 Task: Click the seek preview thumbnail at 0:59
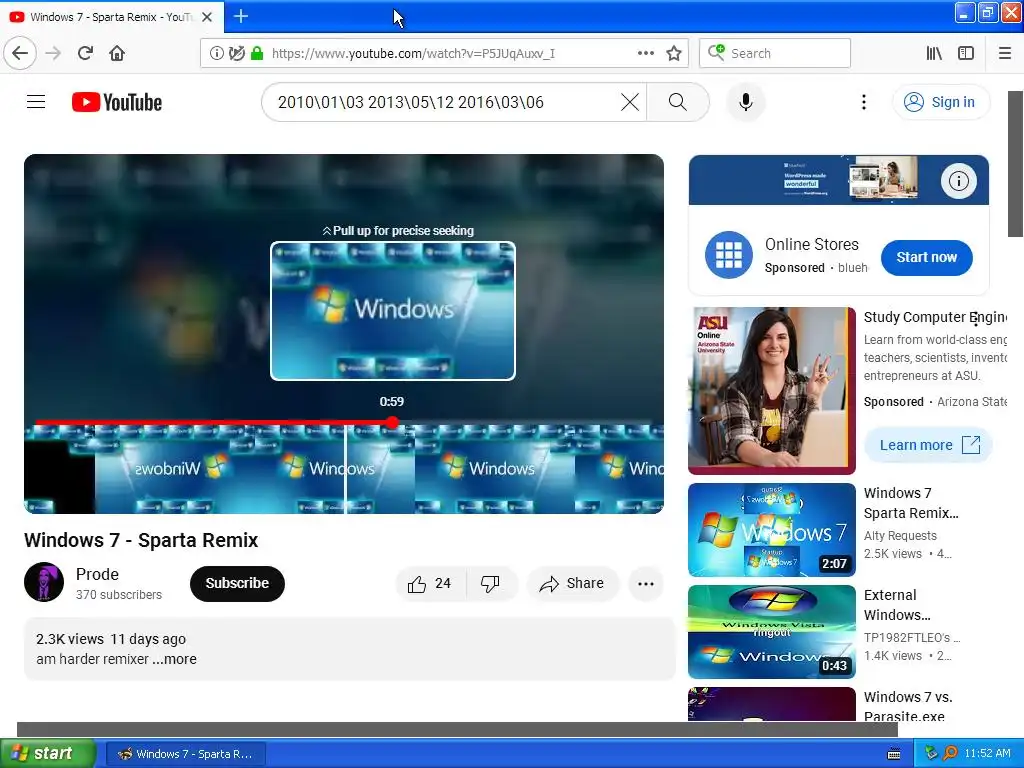pos(392,311)
